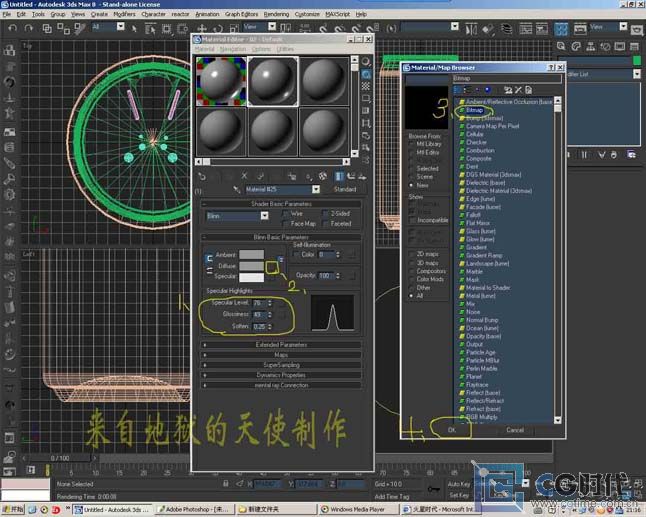Click ambient-diffuse color lock icon
Viewport: 646px width, 517px height.
(209, 259)
